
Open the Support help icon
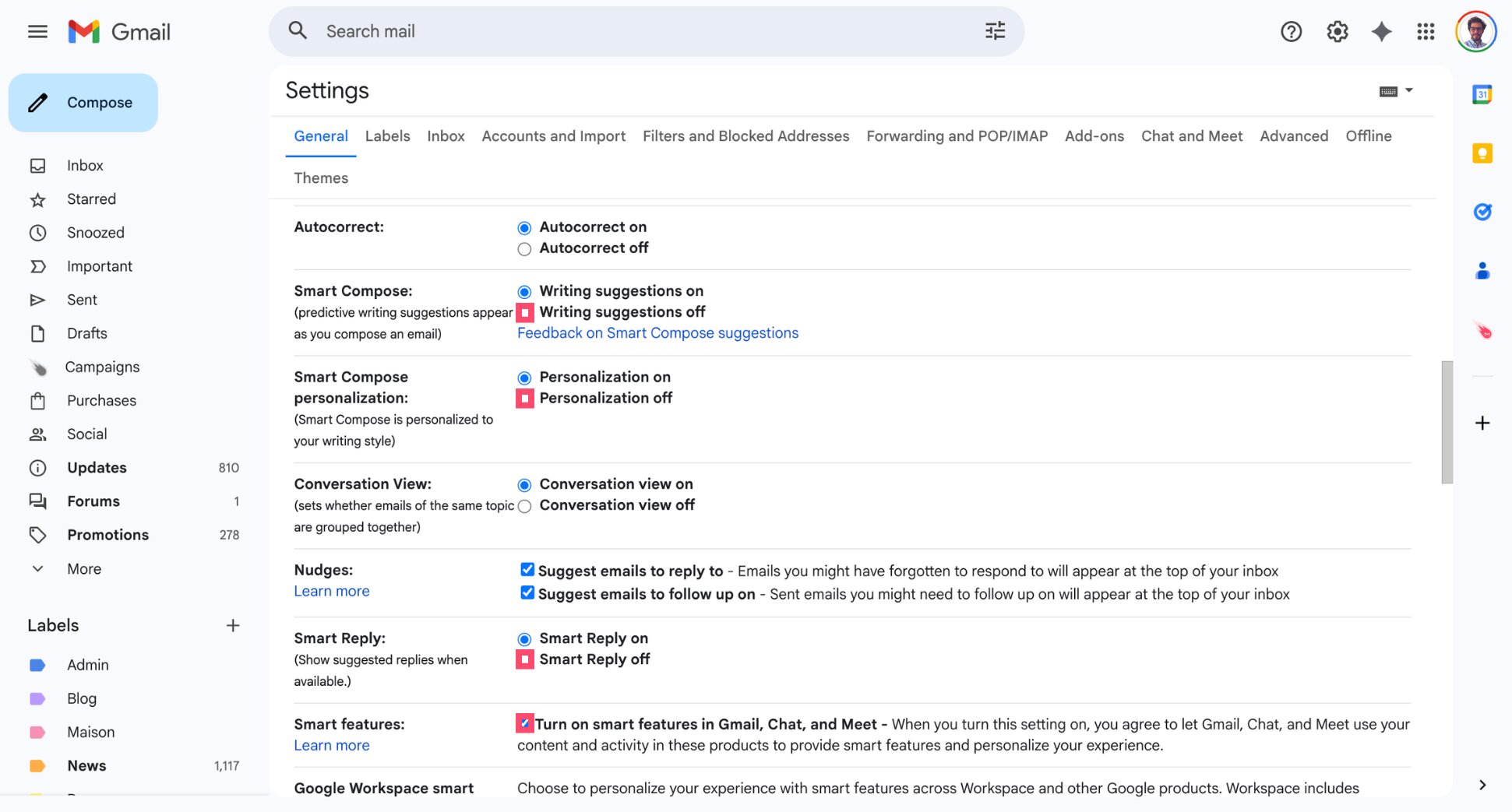(1291, 32)
